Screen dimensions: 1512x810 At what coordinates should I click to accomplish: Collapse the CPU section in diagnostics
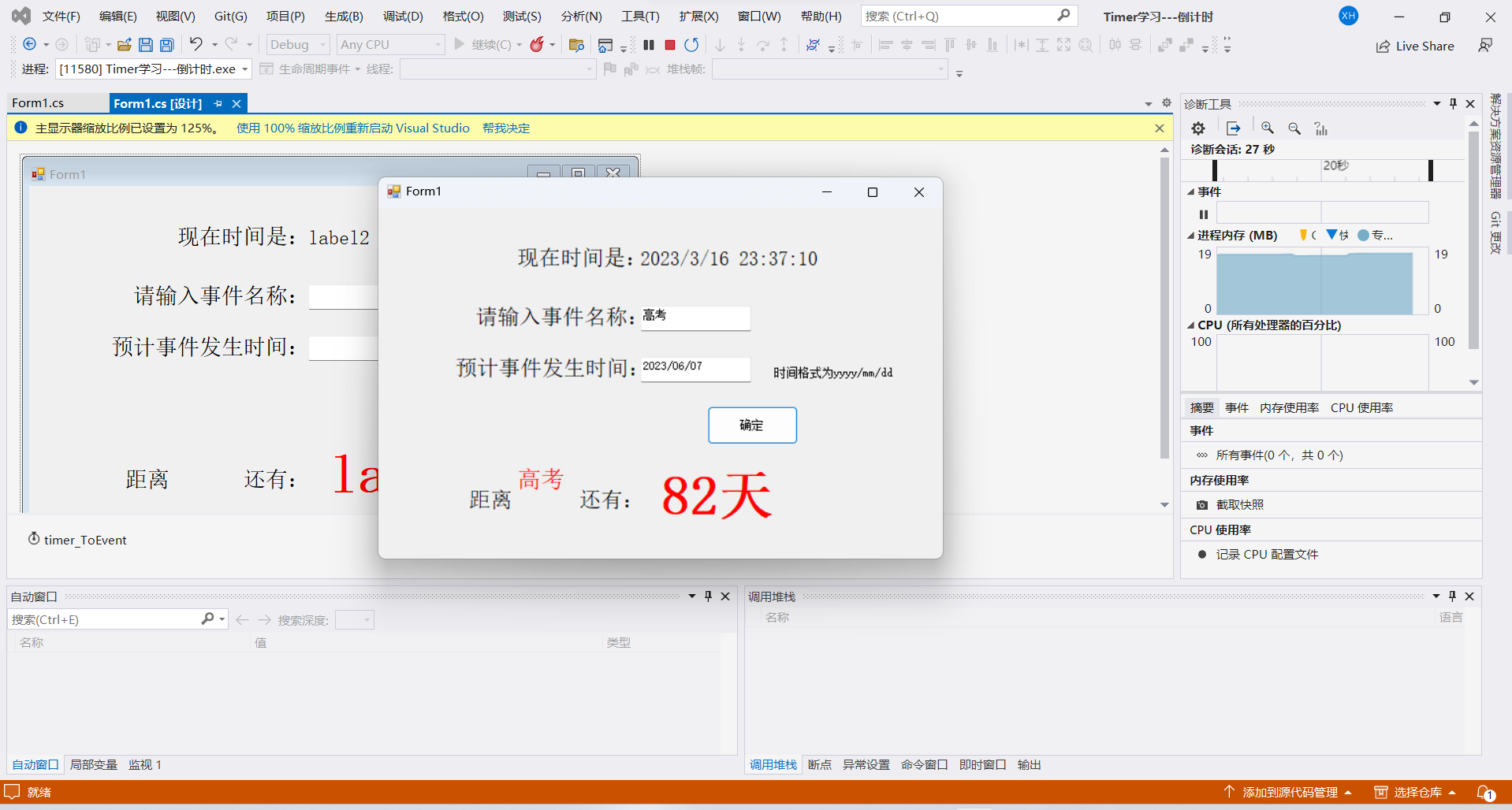[1190, 325]
